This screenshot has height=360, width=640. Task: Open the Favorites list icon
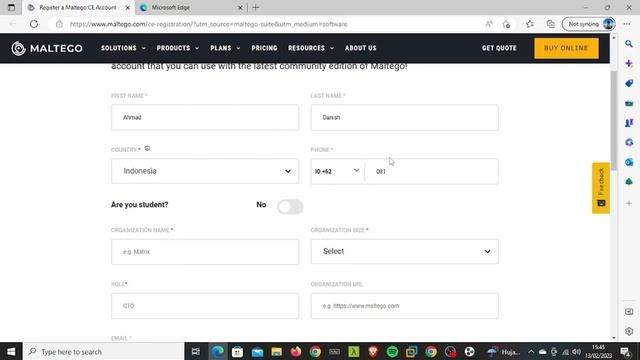coord(530,24)
